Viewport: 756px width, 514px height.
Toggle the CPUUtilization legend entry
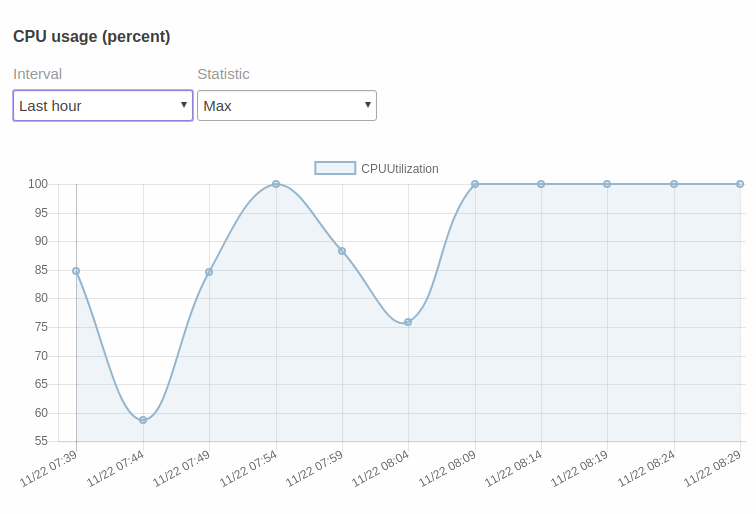point(377,168)
